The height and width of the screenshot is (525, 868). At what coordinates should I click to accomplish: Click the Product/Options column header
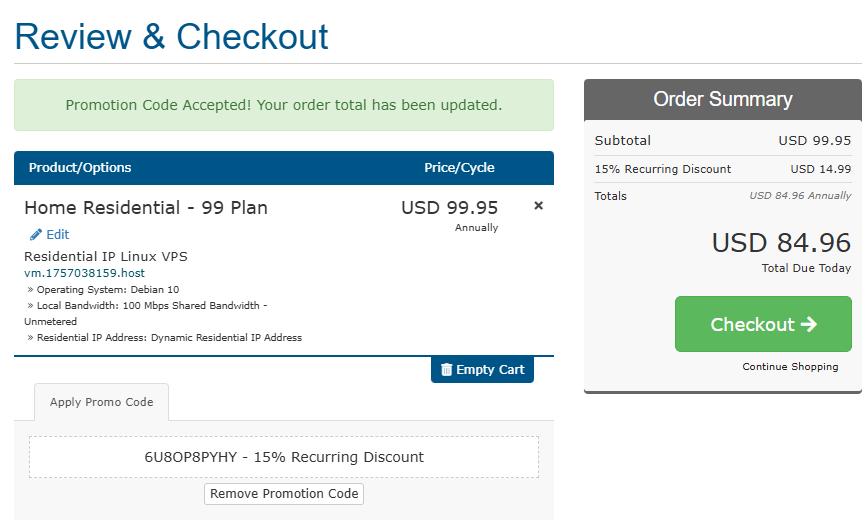point(80,168)
